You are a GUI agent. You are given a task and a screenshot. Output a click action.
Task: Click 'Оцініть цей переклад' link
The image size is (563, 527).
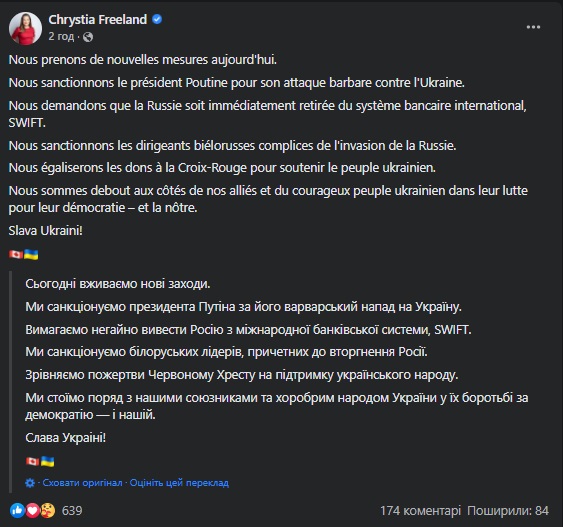179,483
